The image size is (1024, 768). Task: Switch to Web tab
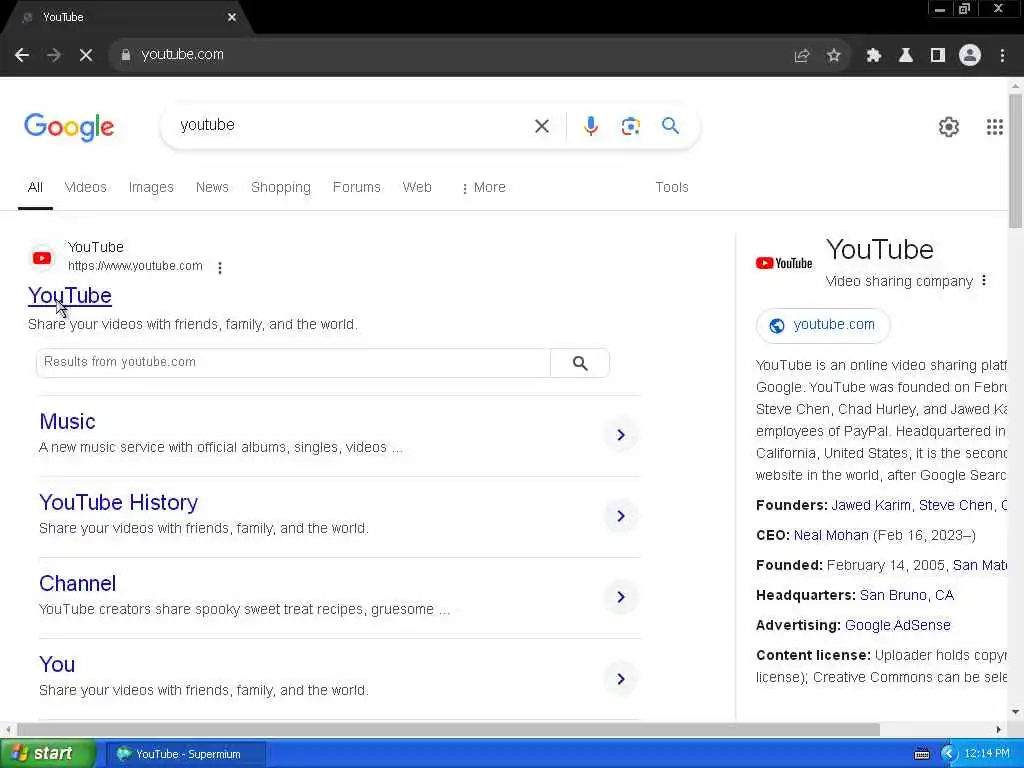(x=417, y=187)
